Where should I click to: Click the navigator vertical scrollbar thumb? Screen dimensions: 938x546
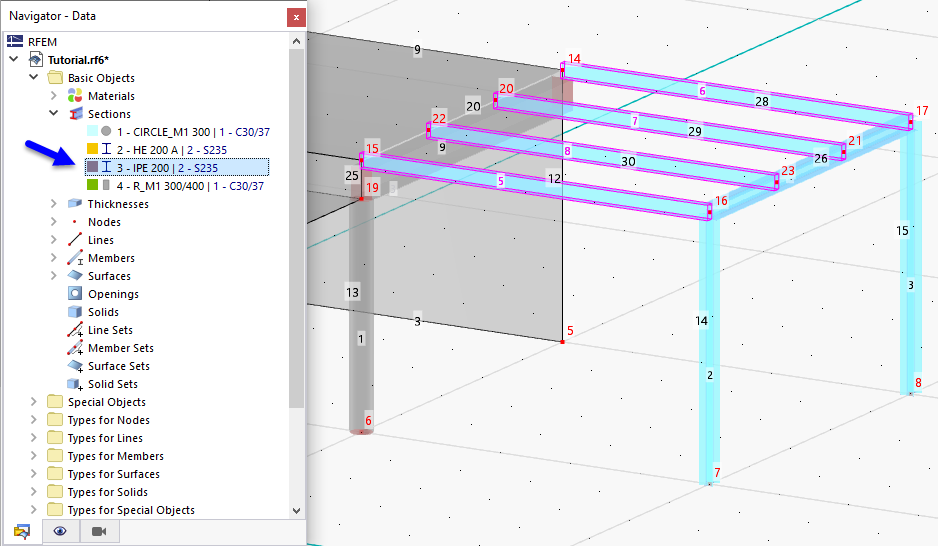coord(296,228)
